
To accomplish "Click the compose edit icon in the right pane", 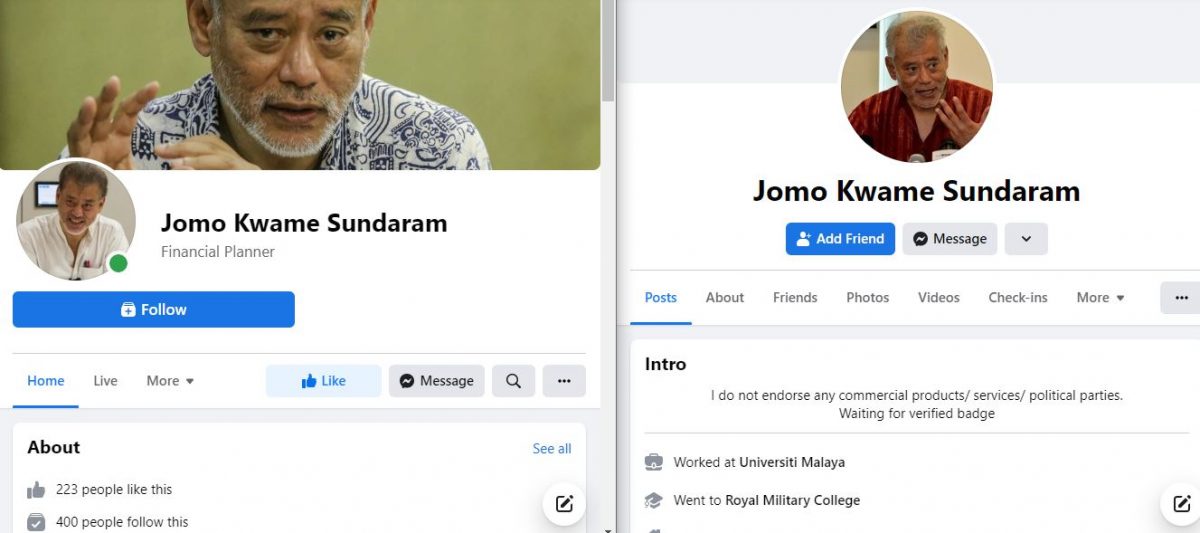I will [1182, 504].
